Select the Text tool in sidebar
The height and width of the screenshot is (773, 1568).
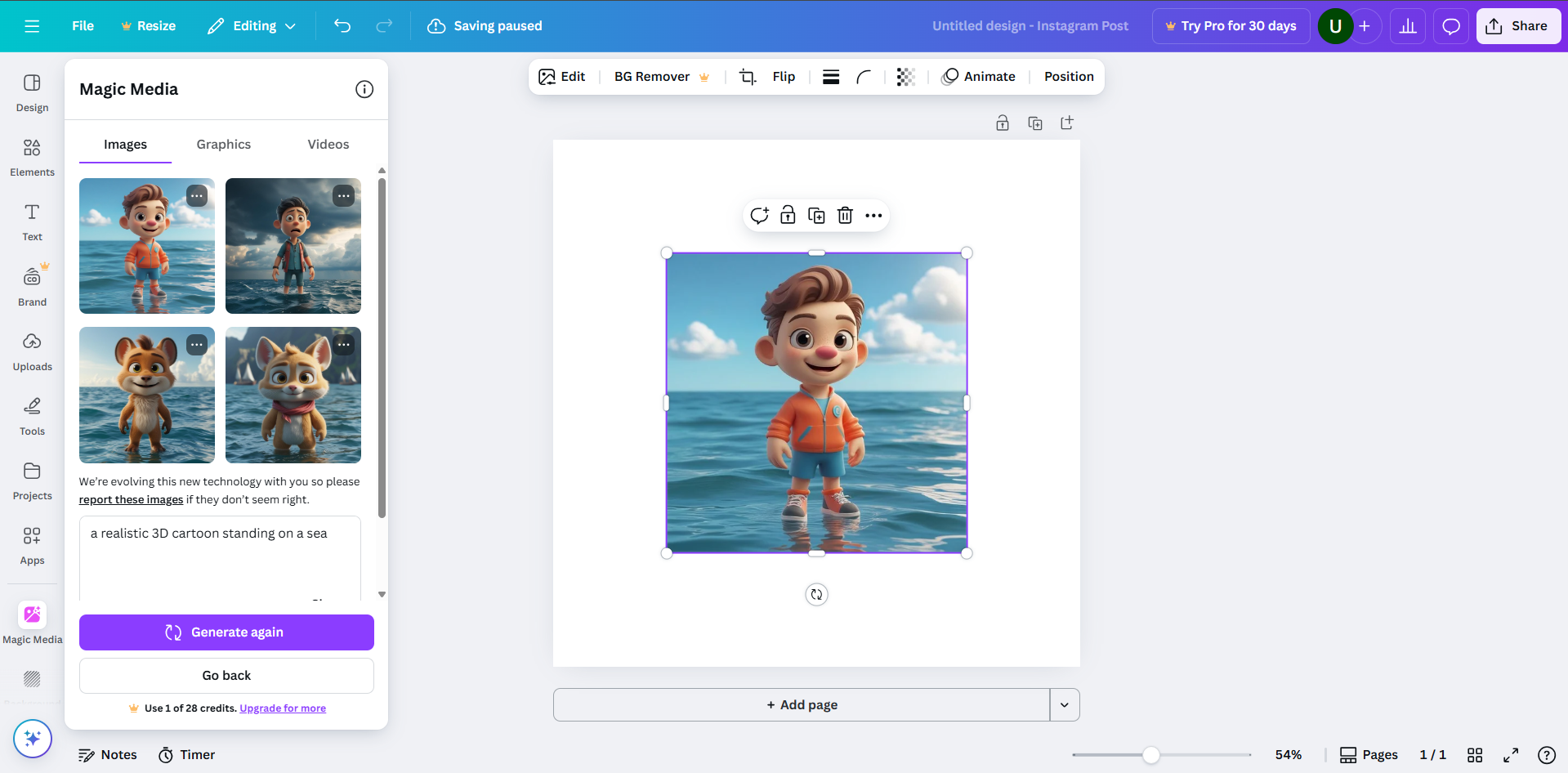pyautogui.click(x=32, y=221)
